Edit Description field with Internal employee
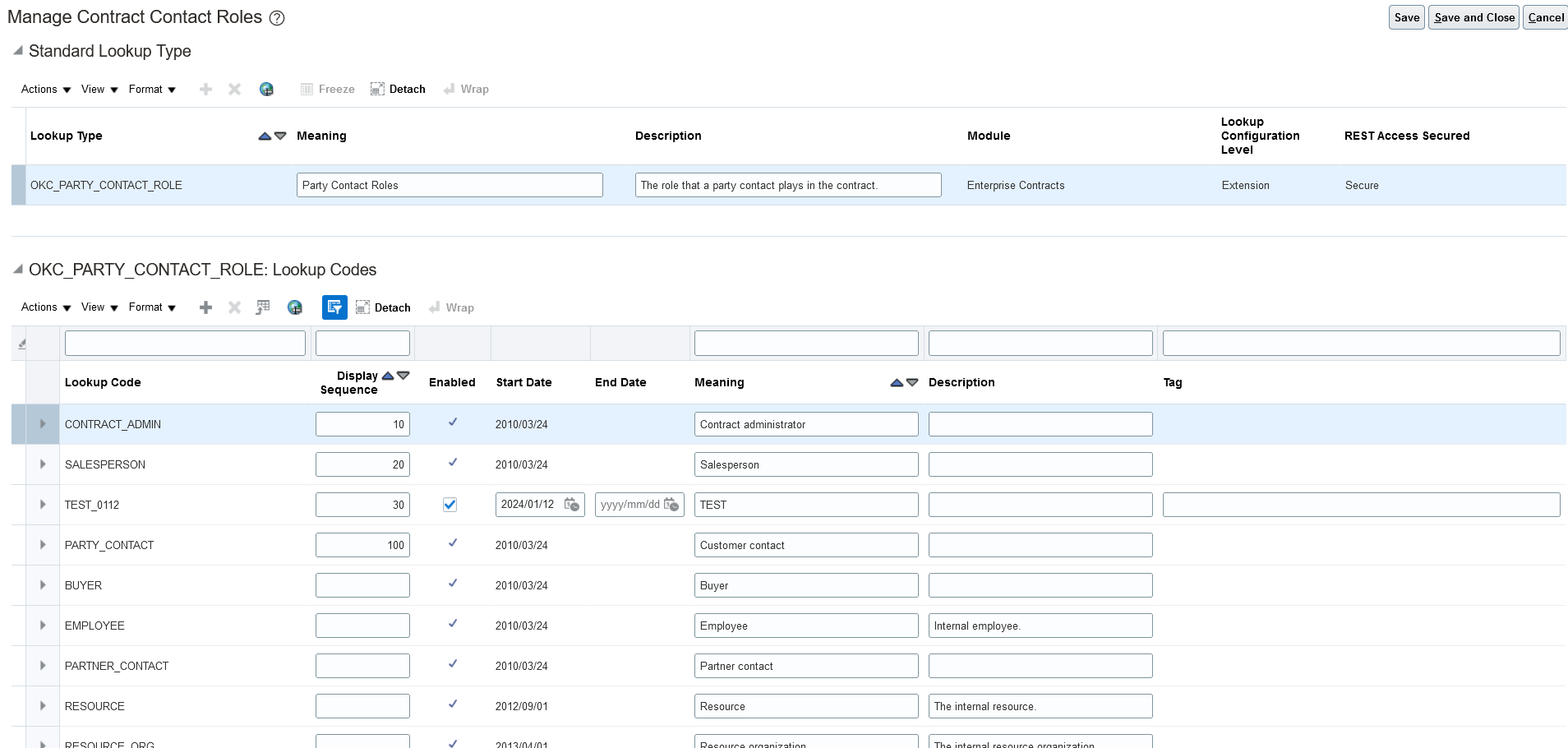Viewport: 1568px width, 748px height. [1040, 626]
